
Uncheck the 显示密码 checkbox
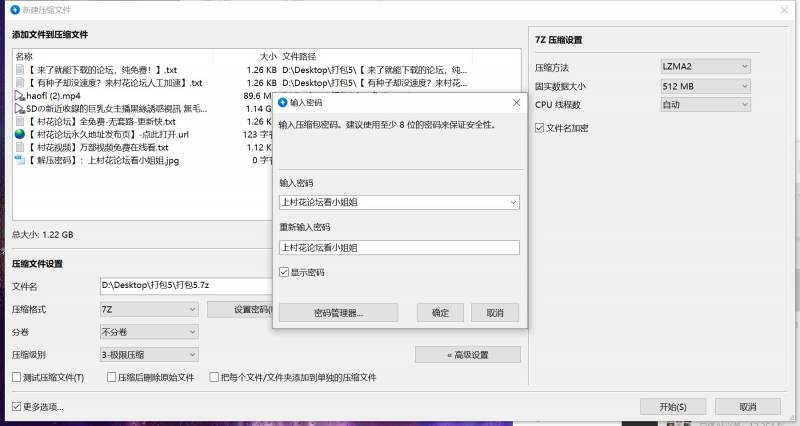[285, 272]
